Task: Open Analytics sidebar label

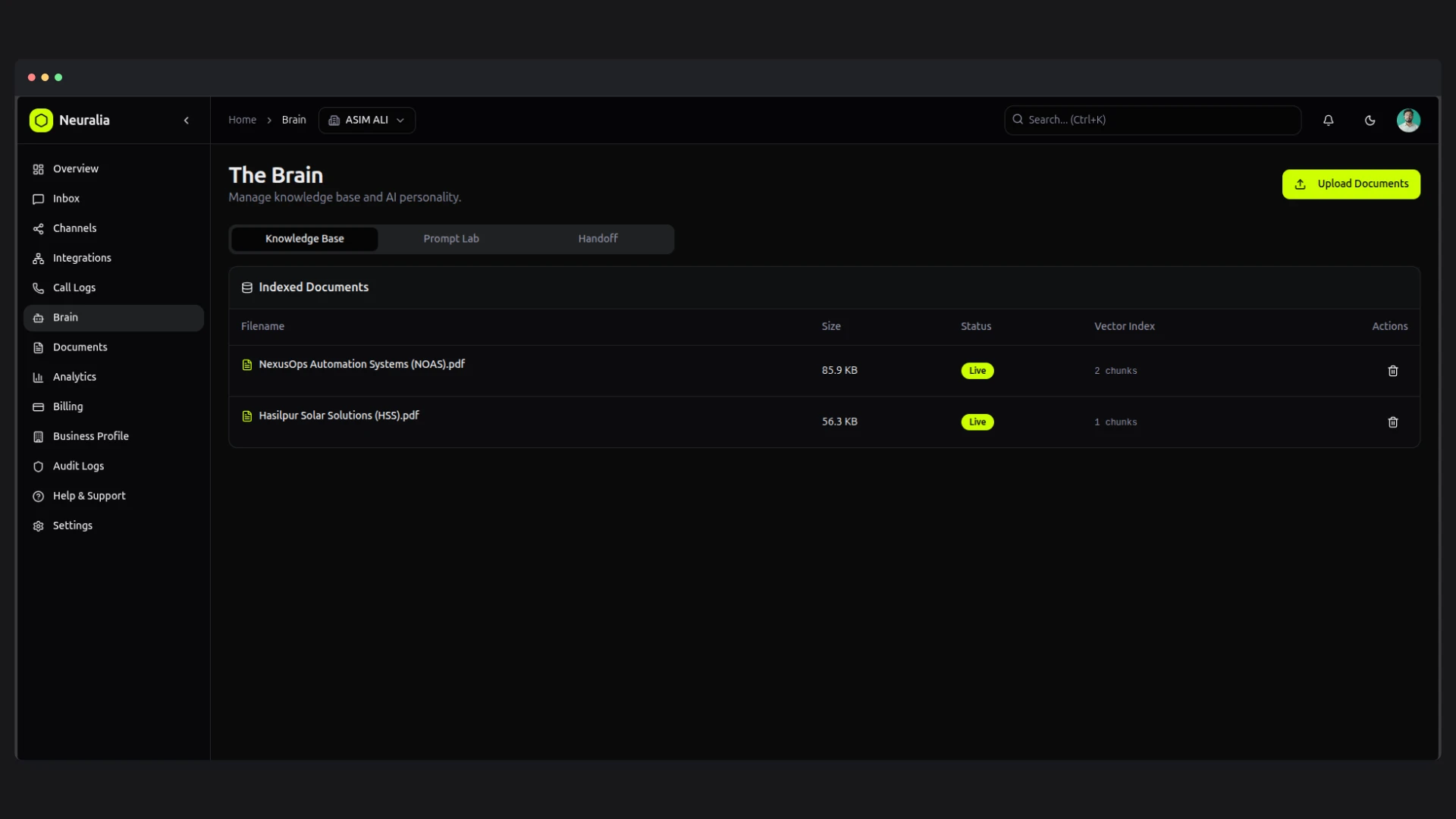Action: 74,377
